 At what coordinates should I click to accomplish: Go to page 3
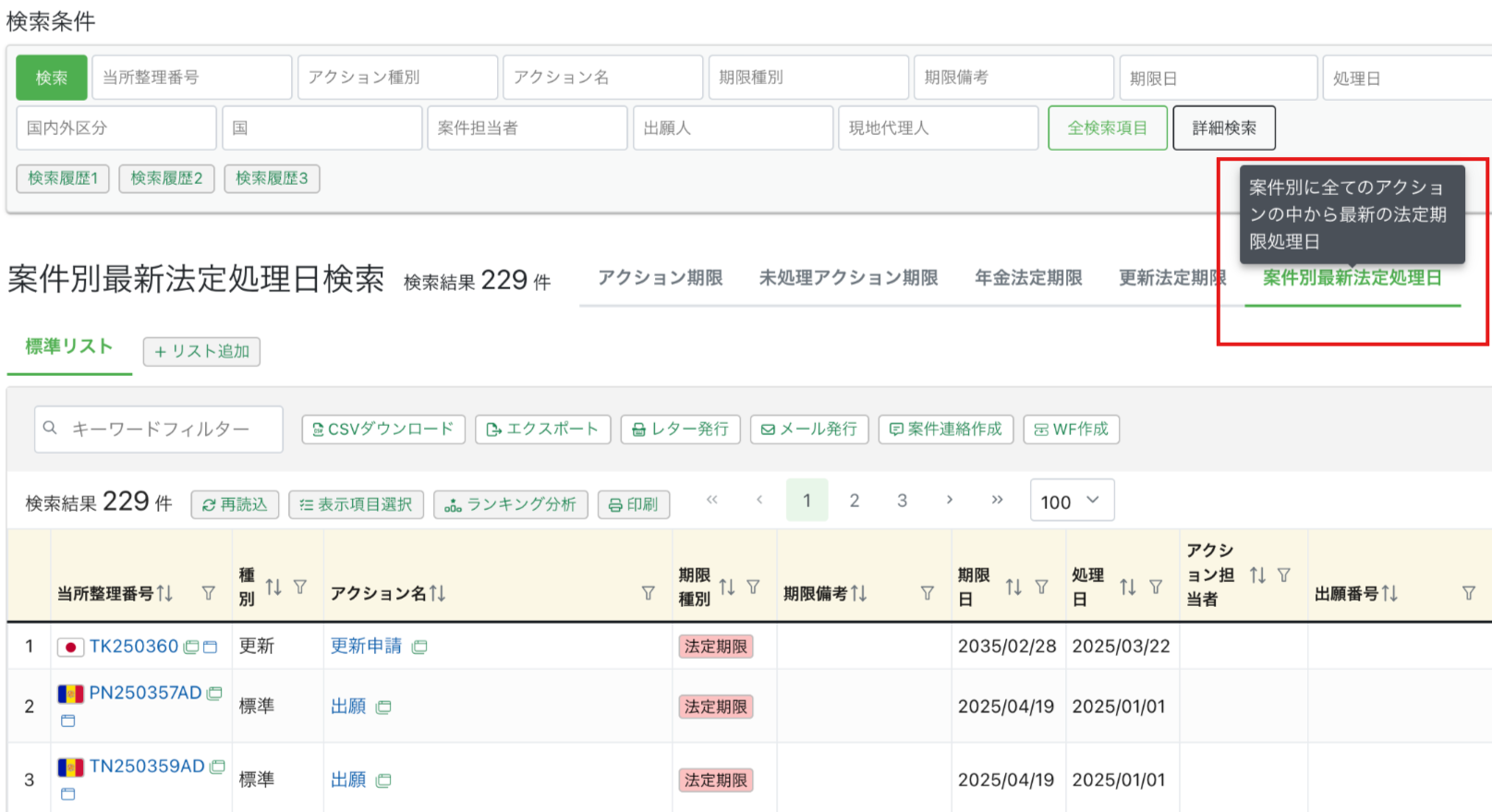coord(903,501)
